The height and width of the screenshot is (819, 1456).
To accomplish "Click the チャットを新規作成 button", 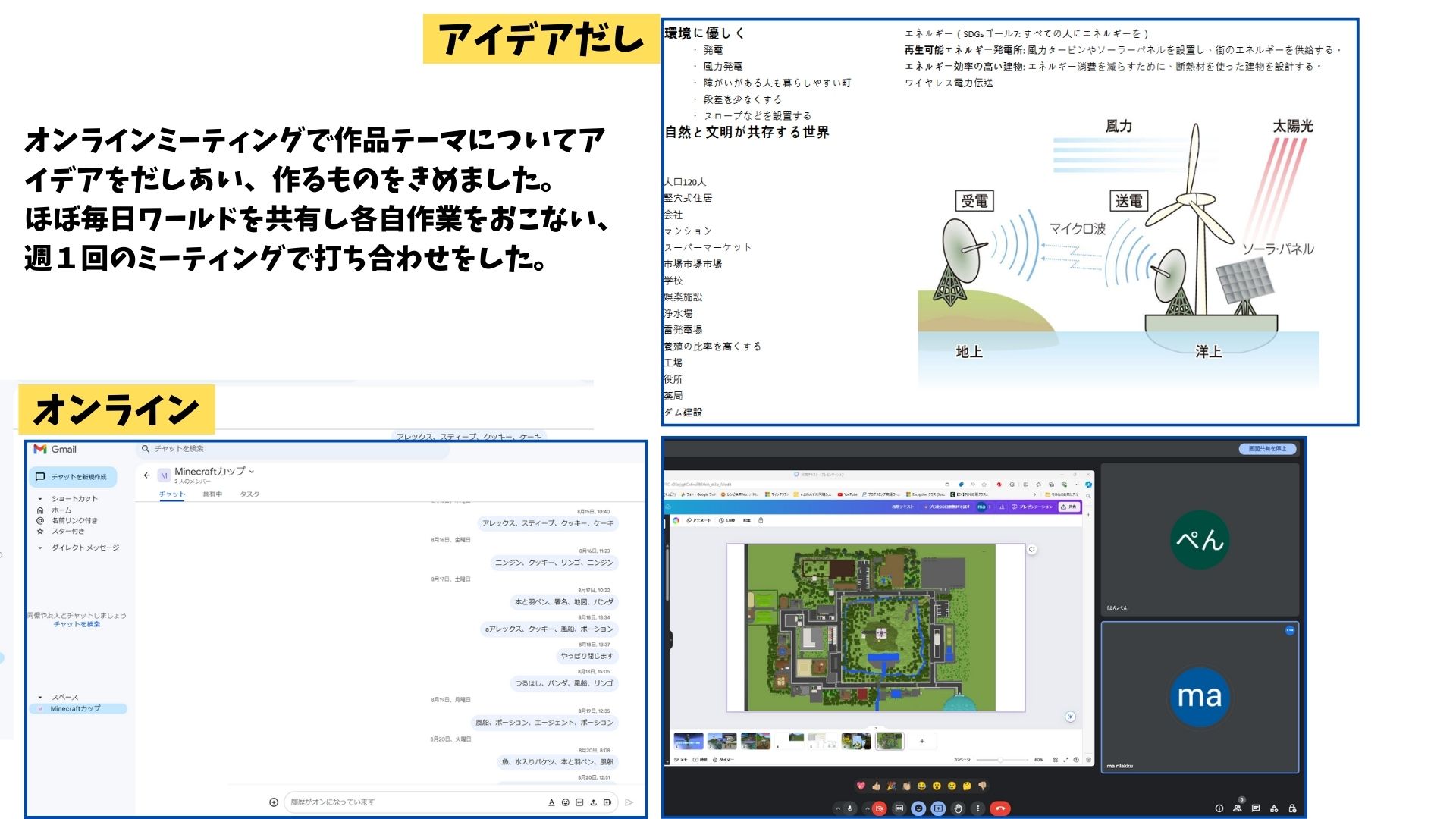I will coord(73,477).
